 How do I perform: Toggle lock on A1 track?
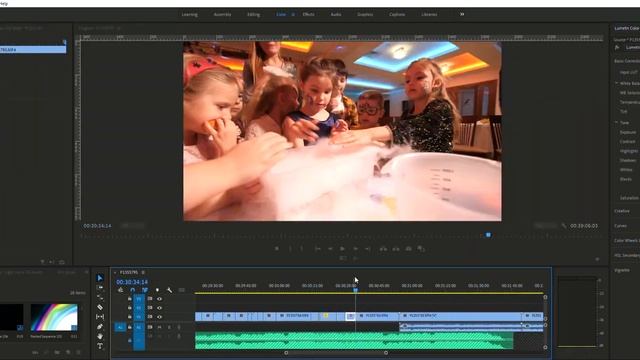pyautogui.click(x=130, y=327)
